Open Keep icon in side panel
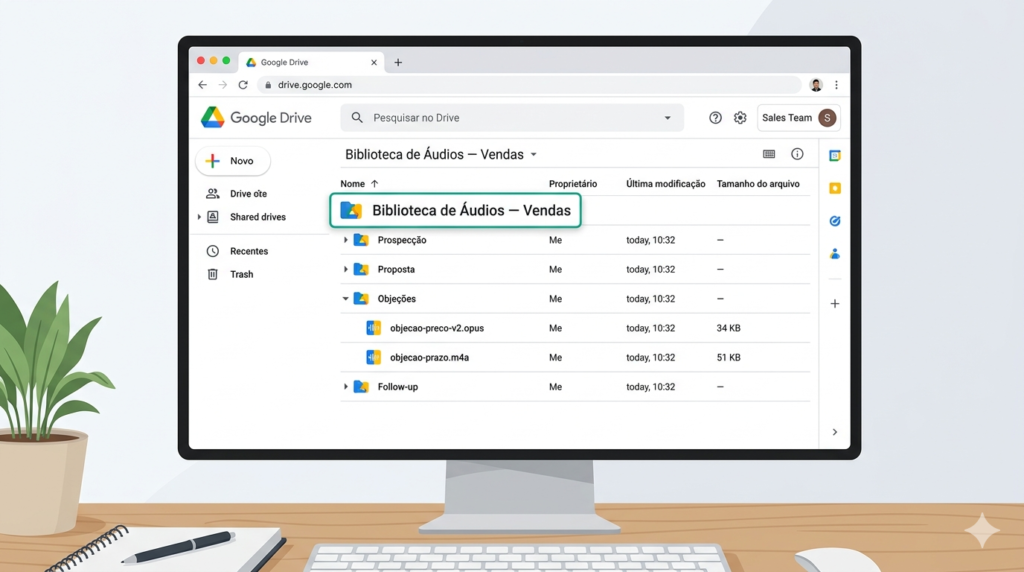This screenshot has width=1024, height=572. pos(835,188)
